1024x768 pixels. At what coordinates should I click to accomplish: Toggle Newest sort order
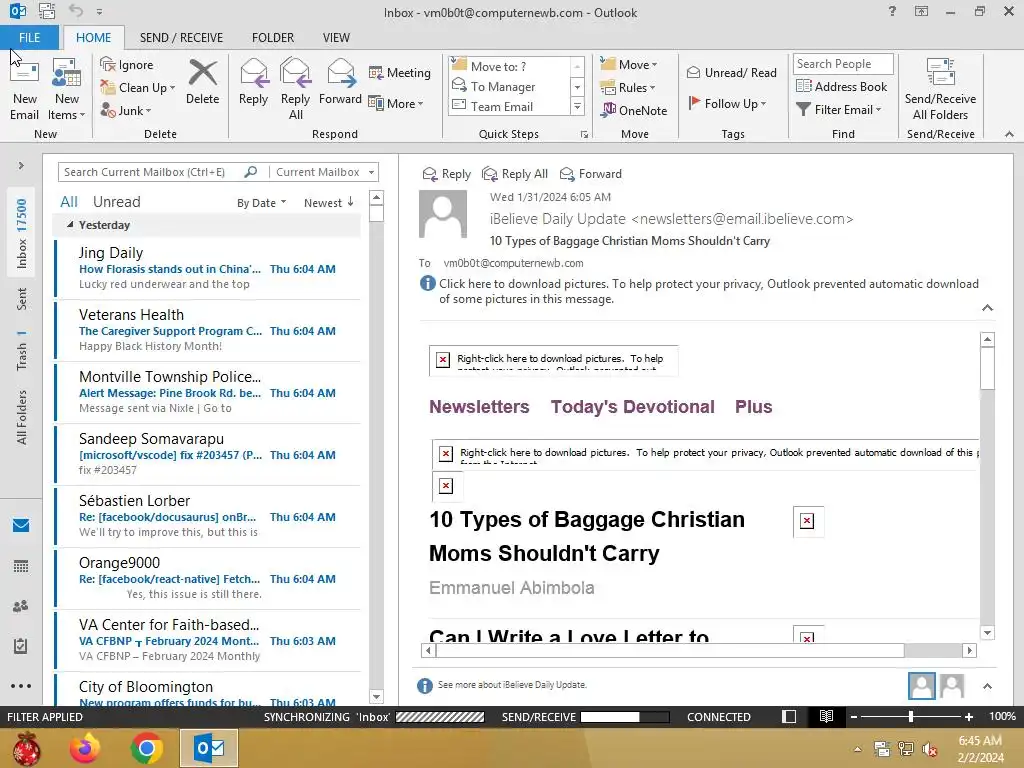pyautogui.click(x=328, y=203)
